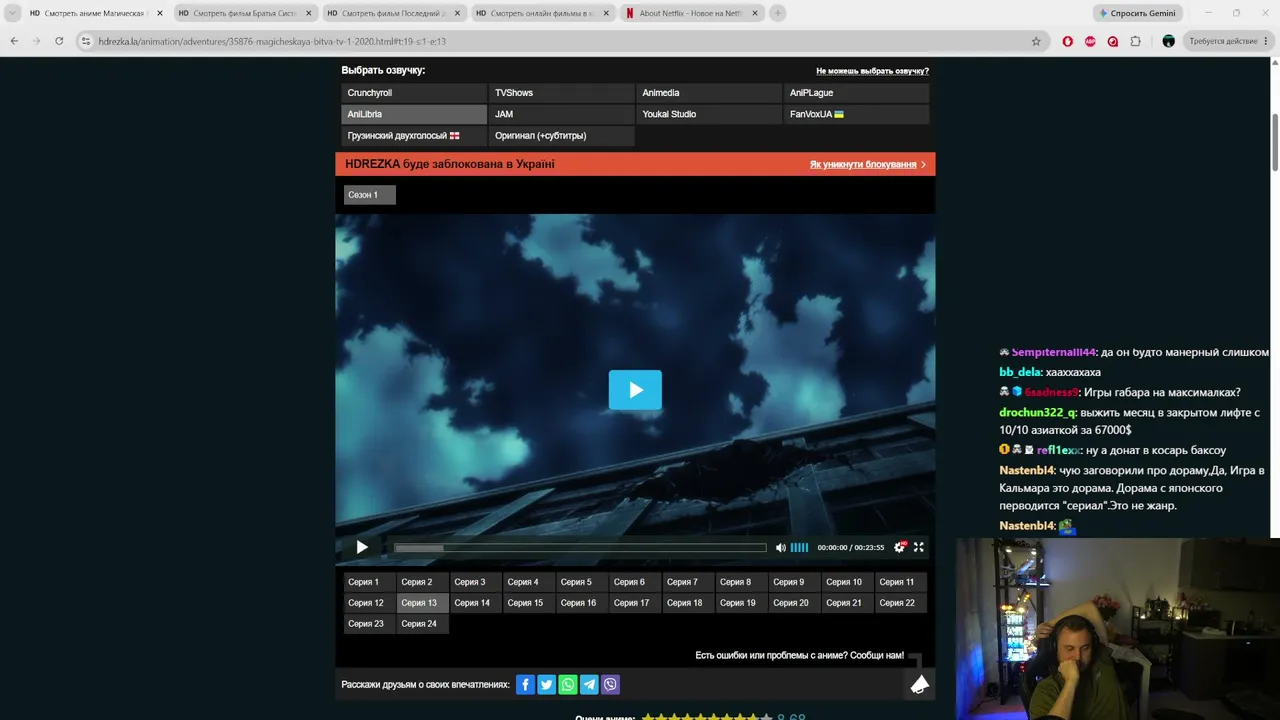The width and height of the screenshot is (1280, 720).
Task: Close the 'Смотреть фильм Братья' tab
Action: click(x=308, y=13)
